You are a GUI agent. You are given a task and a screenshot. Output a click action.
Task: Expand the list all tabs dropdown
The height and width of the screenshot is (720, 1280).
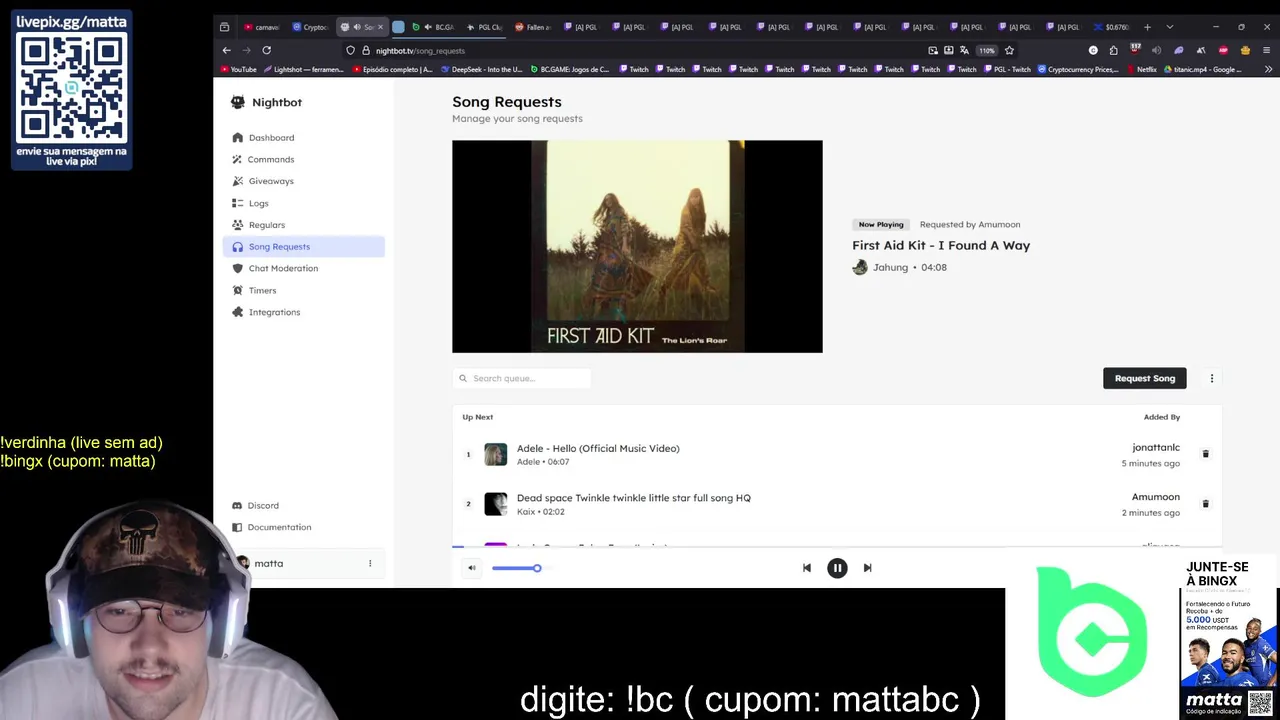[x=1169, y=27]
